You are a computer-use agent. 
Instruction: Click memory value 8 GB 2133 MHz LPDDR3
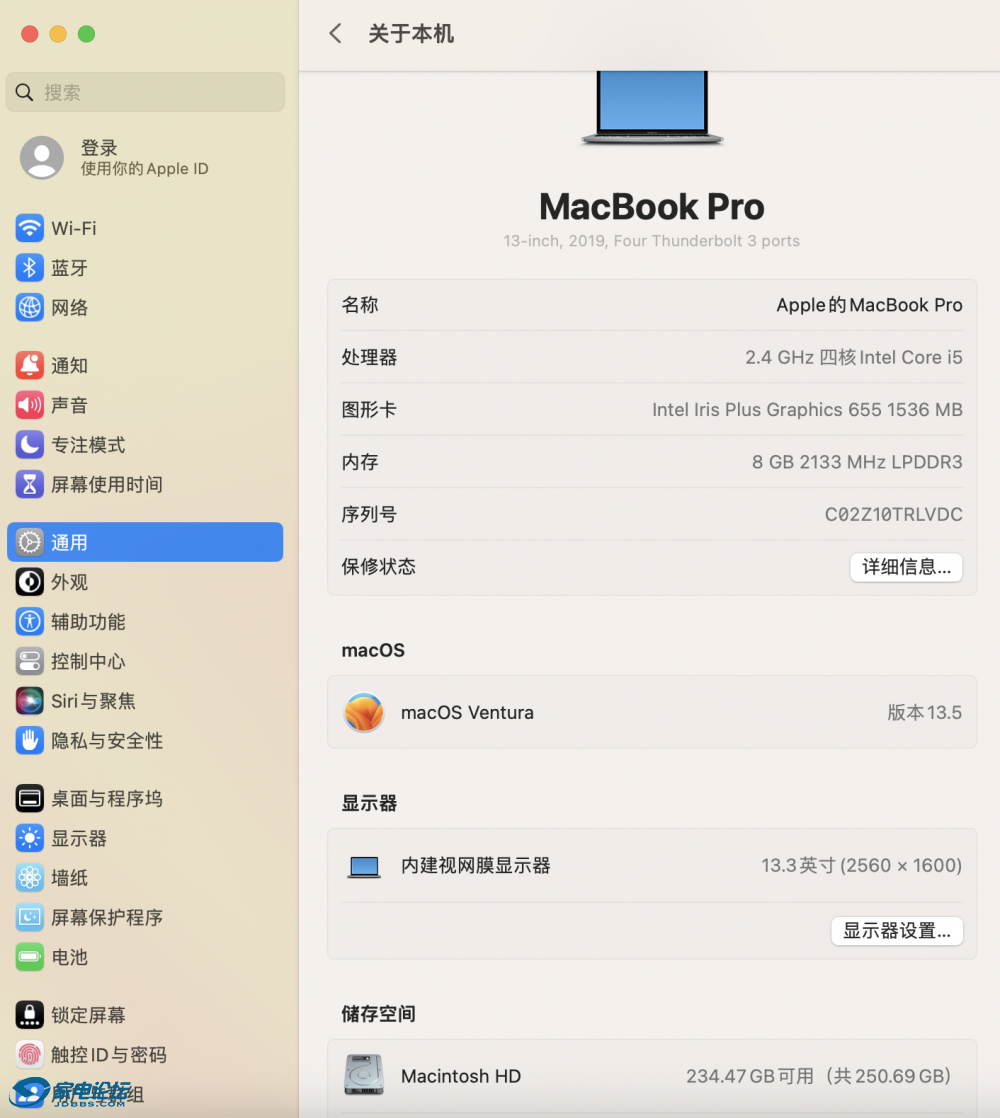tap(857, 462)
